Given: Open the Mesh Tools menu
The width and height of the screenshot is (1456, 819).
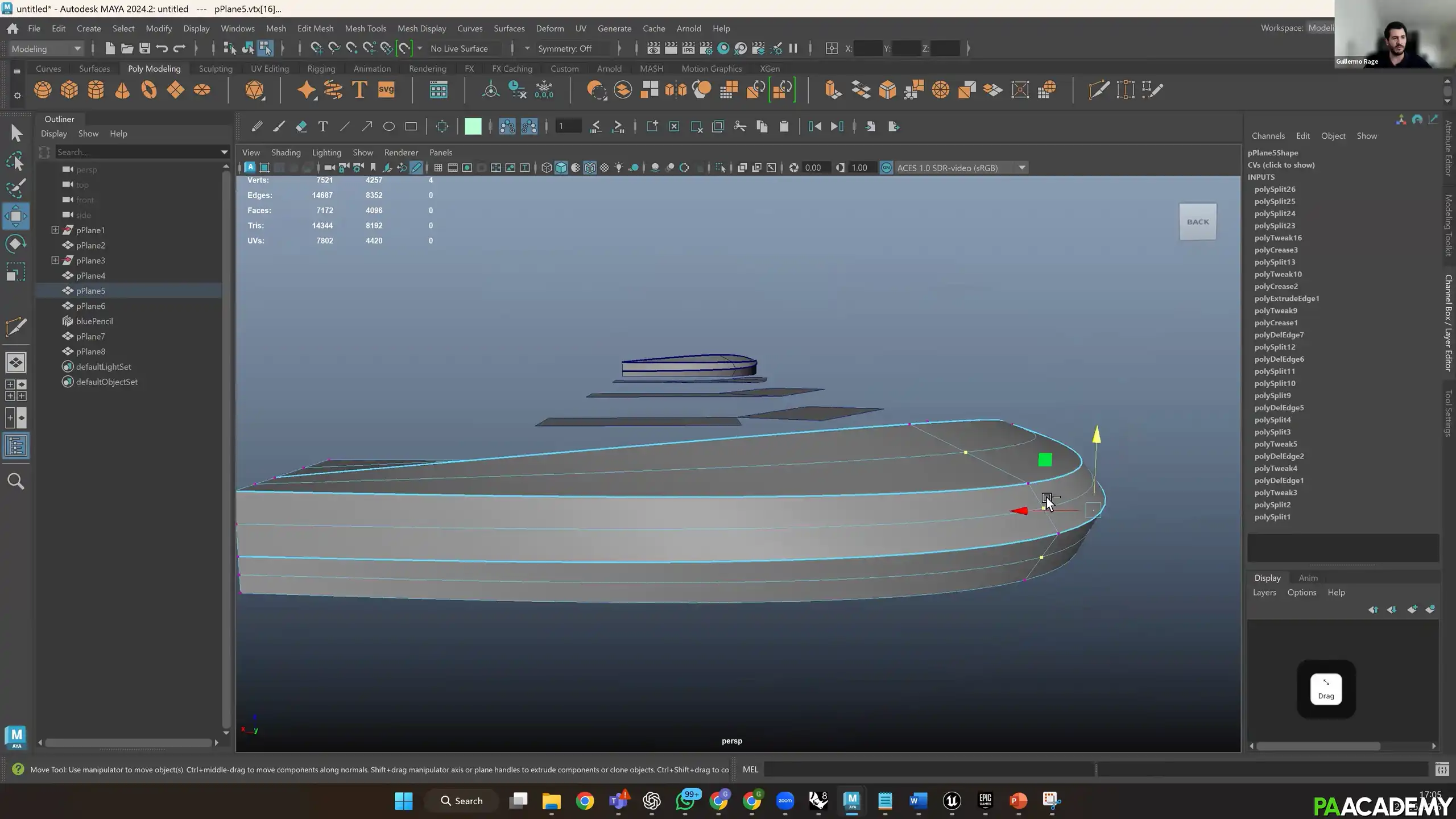Looking at the screenshot, I should (x=366, y=28).
